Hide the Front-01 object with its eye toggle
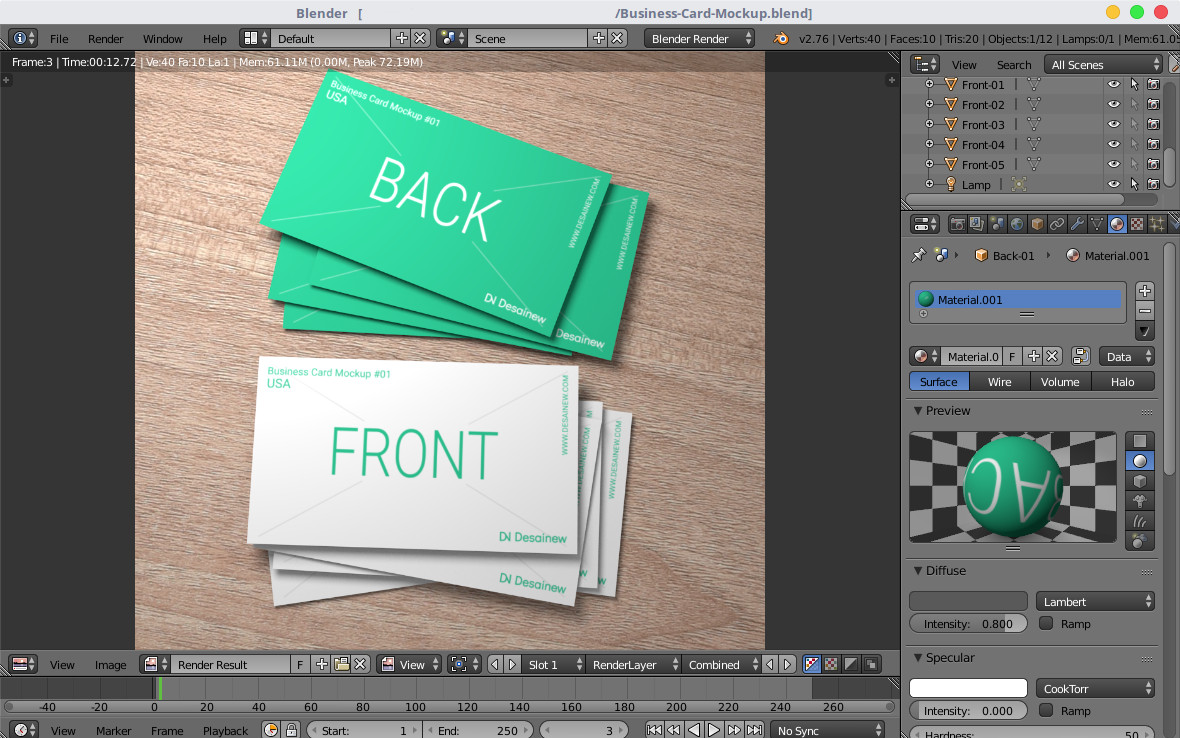The image size is (1180, 738). [1114, 84]
